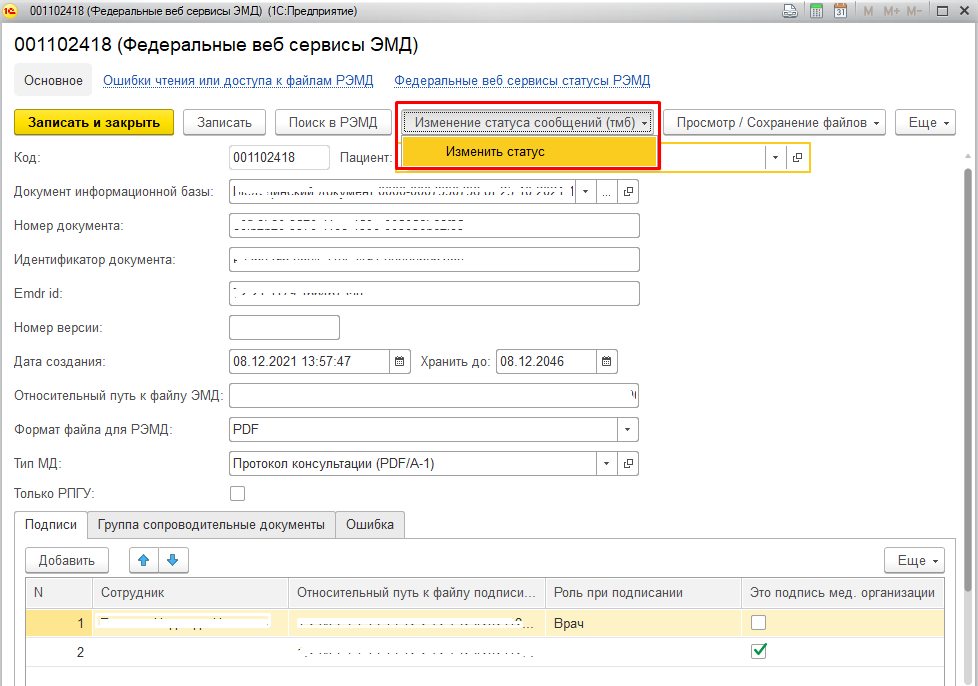
Task: Open date picker for Дата создания
Action: 399,361
